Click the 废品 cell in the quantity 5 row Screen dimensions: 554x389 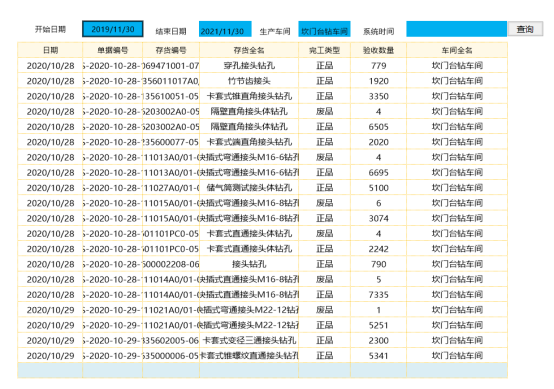coord(324,279)
